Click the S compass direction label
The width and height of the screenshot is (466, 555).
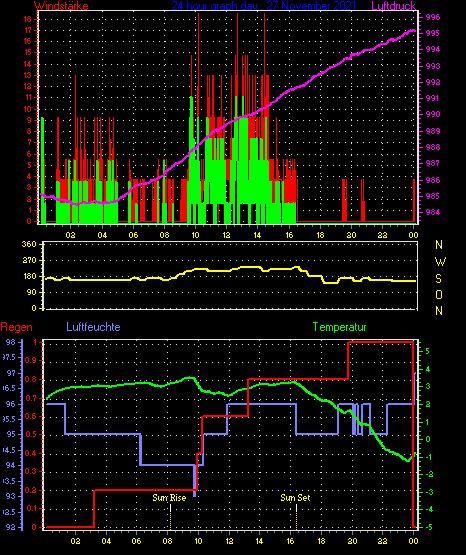438,279
